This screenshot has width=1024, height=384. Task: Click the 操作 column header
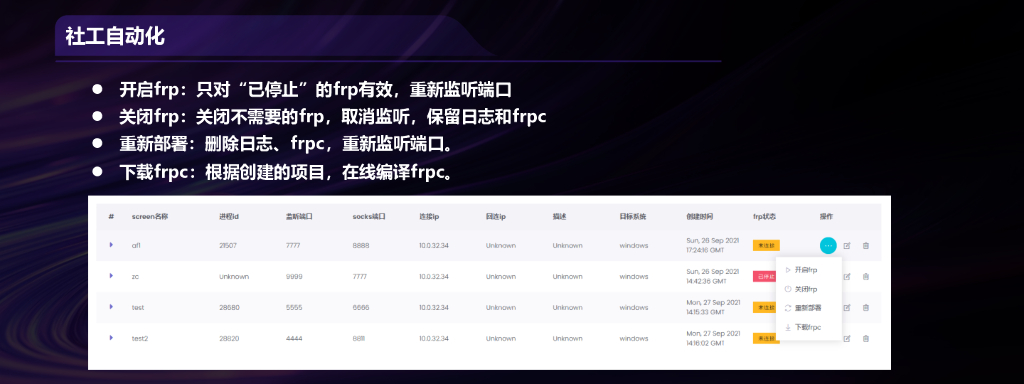[x=826, y=216]
